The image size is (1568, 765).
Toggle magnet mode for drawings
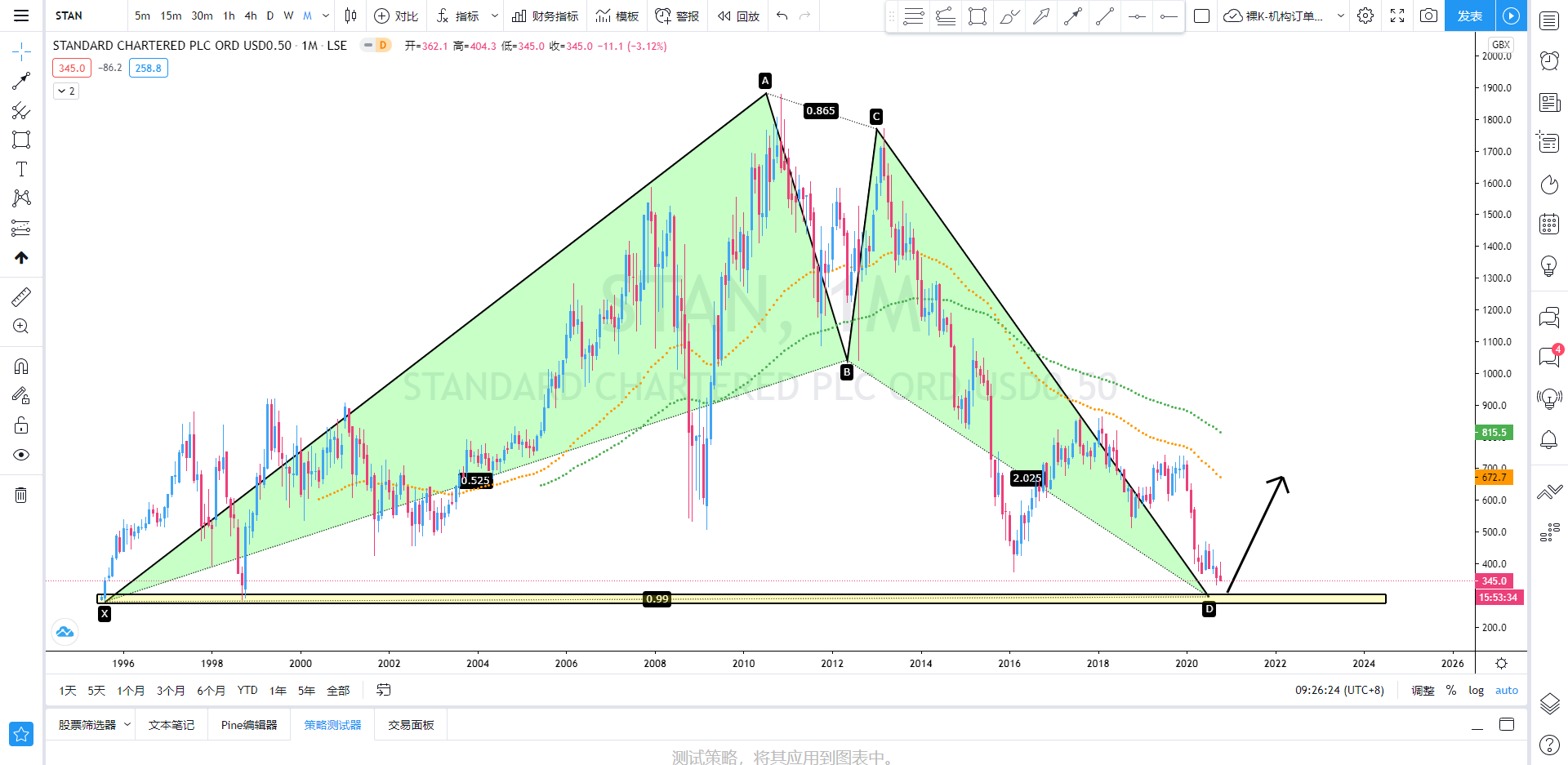coord(21,366)
